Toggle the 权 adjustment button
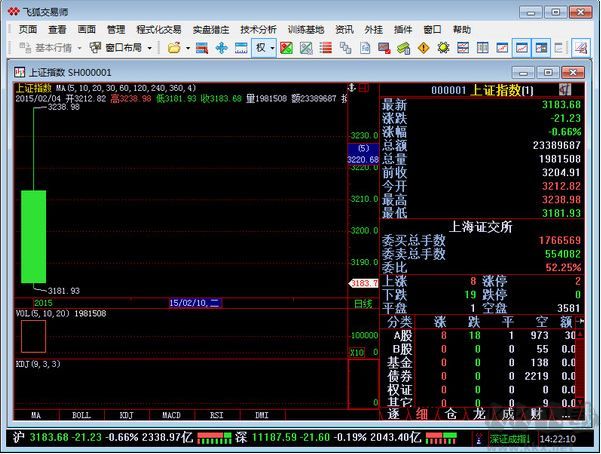This screenshot has width=601, height=454. 262,48
